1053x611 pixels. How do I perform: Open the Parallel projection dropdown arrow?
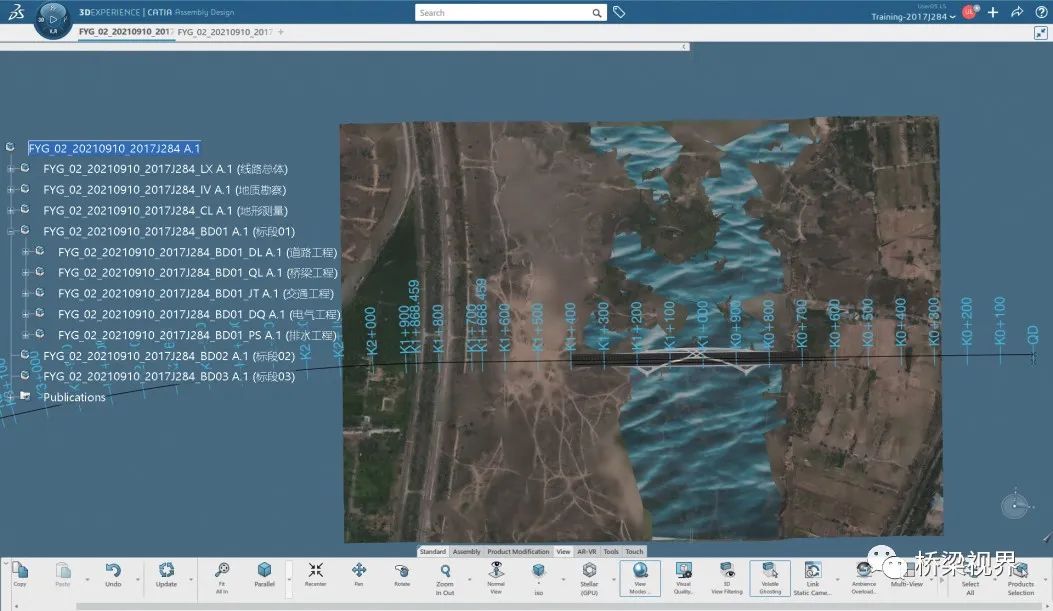tap(289, 579)
